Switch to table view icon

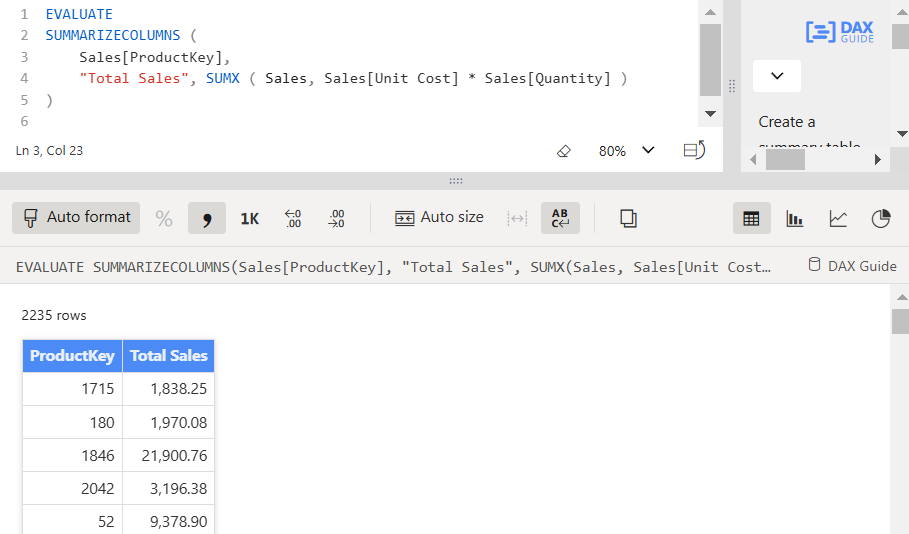(x=751, y=219)
